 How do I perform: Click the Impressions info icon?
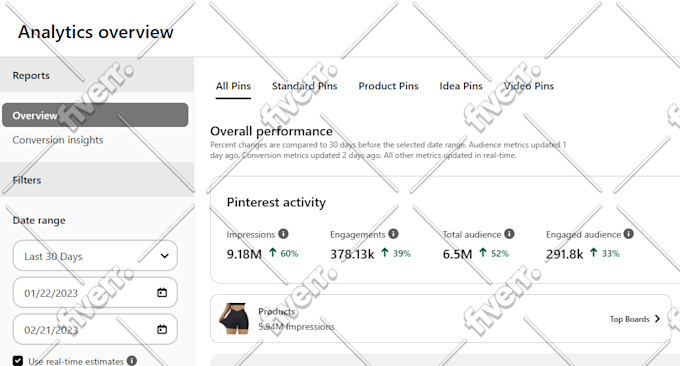[x=283, y=234]
